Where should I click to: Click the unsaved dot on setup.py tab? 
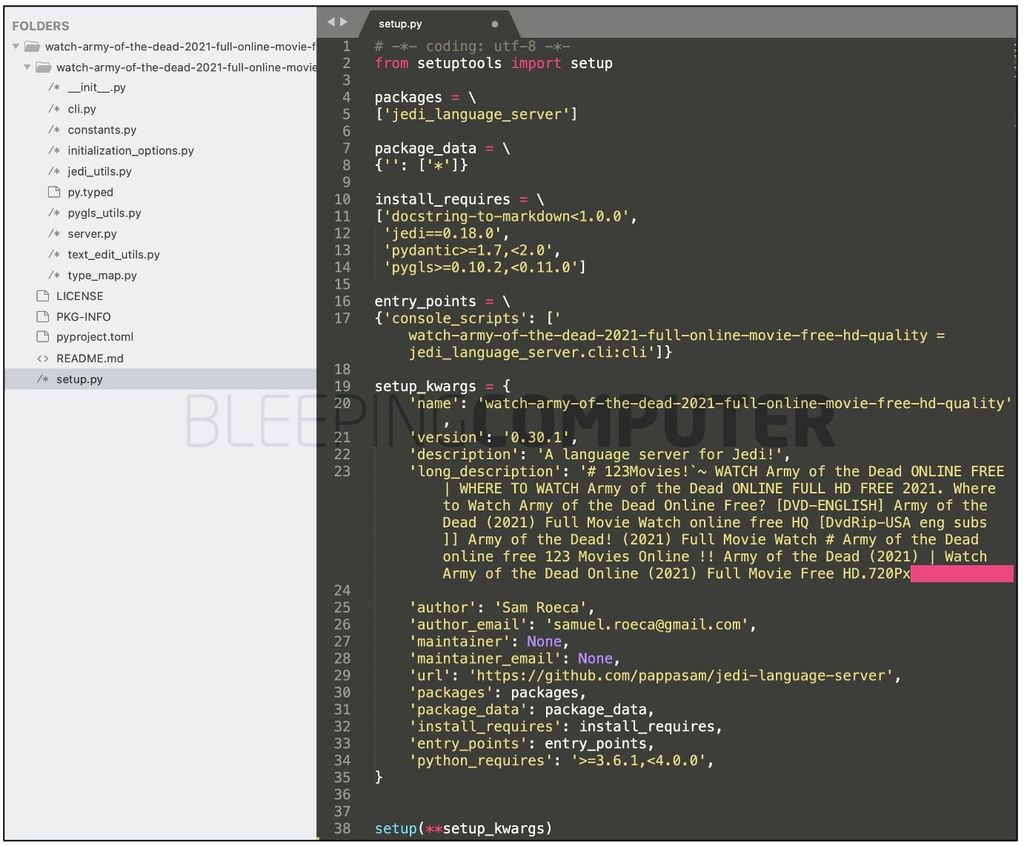494,23
